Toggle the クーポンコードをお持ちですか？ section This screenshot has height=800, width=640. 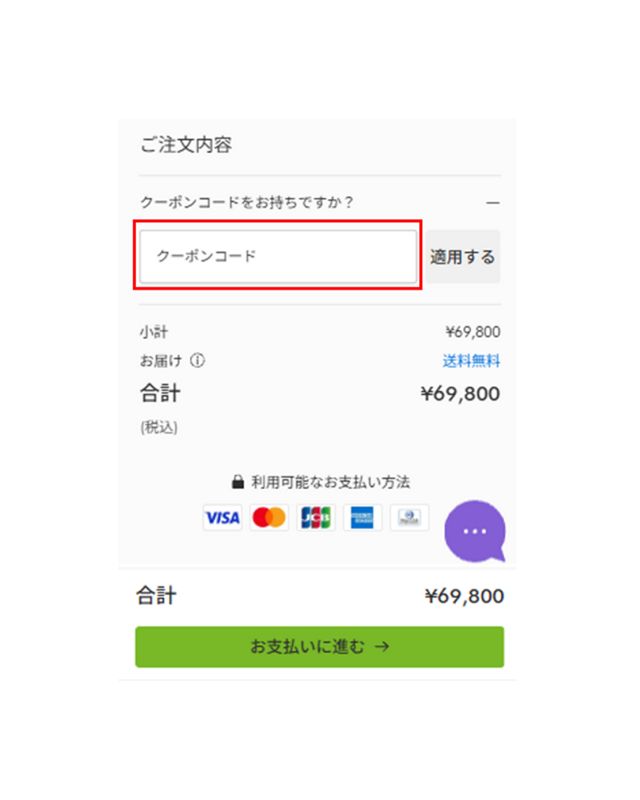248,202
